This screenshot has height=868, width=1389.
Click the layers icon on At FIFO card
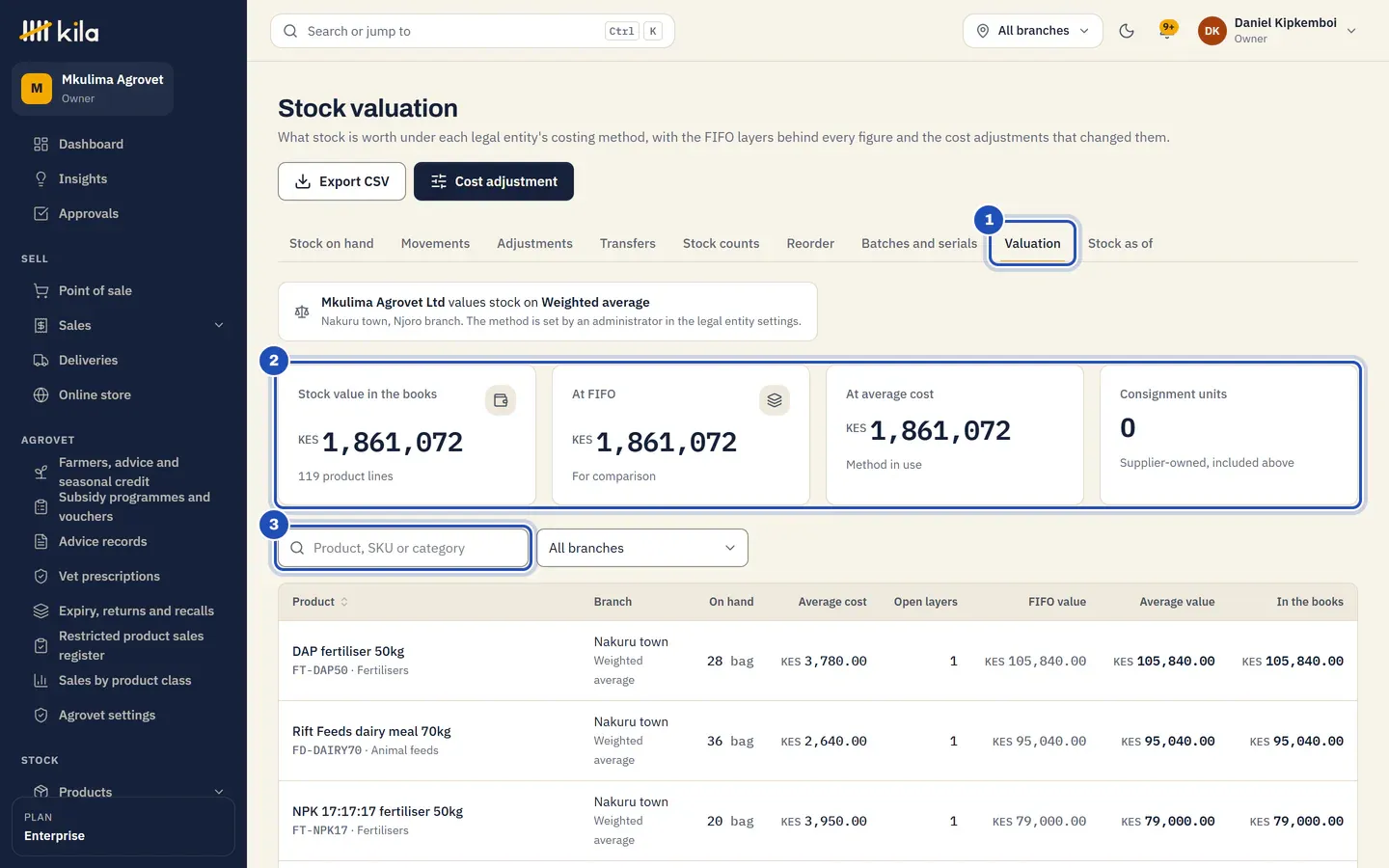775,400
